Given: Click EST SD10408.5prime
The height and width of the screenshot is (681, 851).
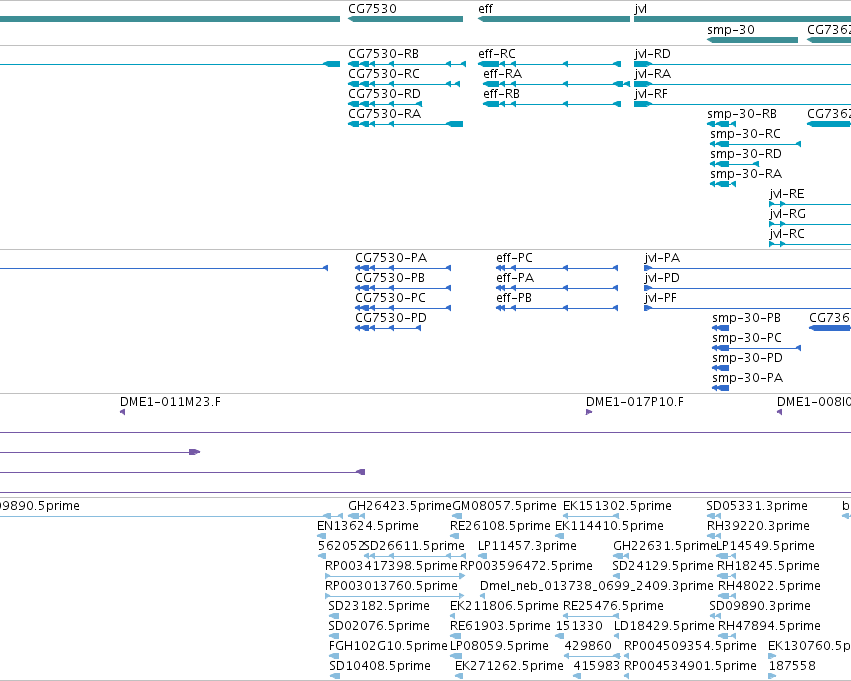Looking at the screenshot, I should 334,676.
